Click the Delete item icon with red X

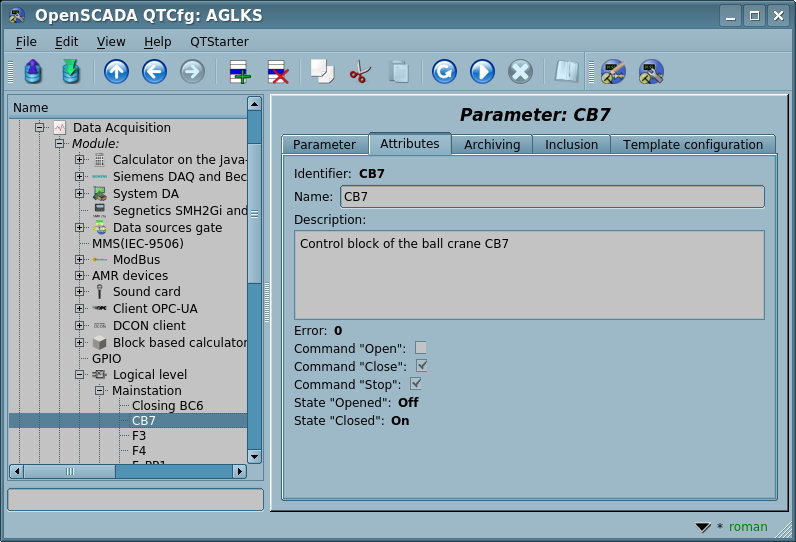277,72
